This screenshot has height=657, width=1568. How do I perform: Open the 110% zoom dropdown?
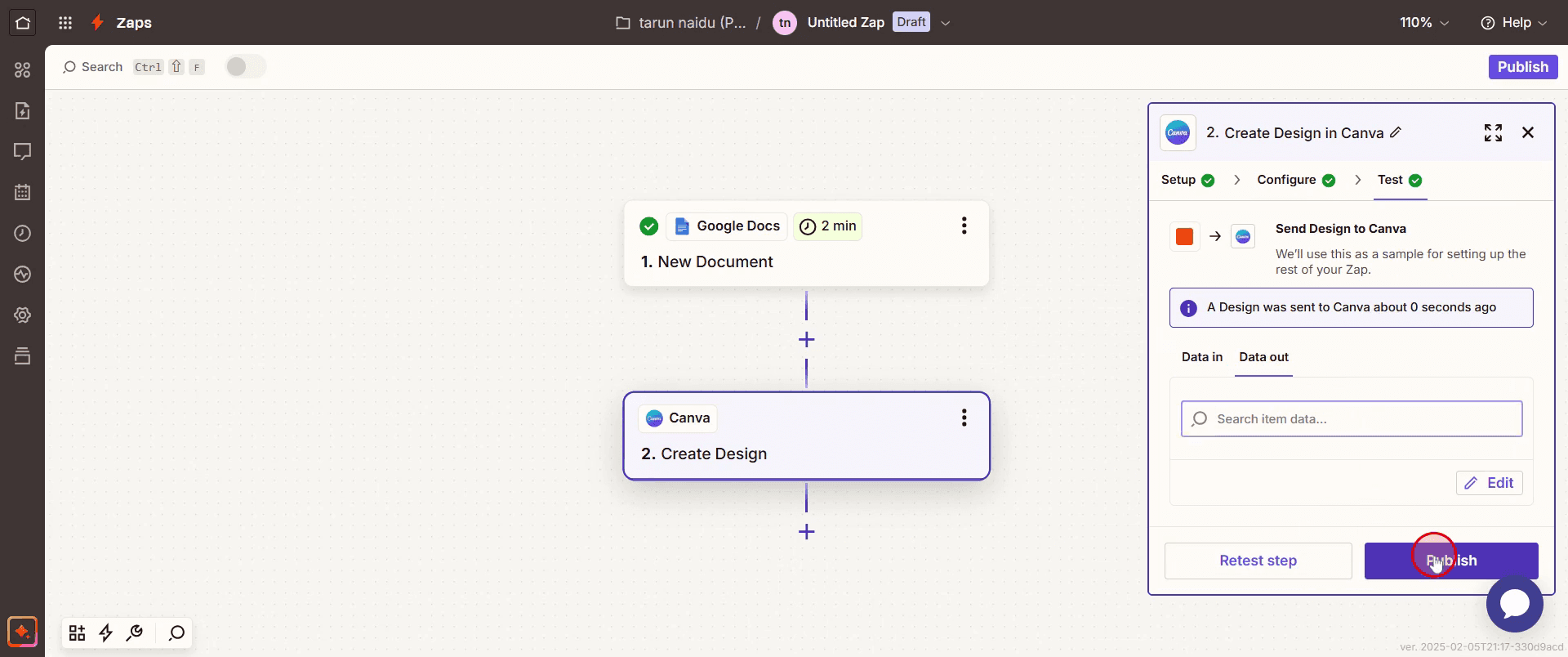(x=1424, y=23)
